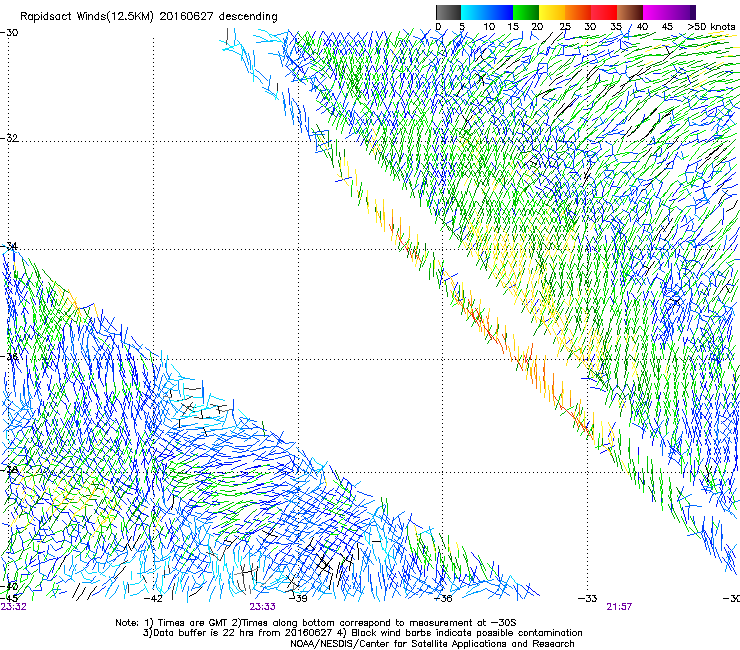This screenshot has height=650, width=740.
Task: Click the purple '21:57' swath time label
Action: [x=619, y=607]
